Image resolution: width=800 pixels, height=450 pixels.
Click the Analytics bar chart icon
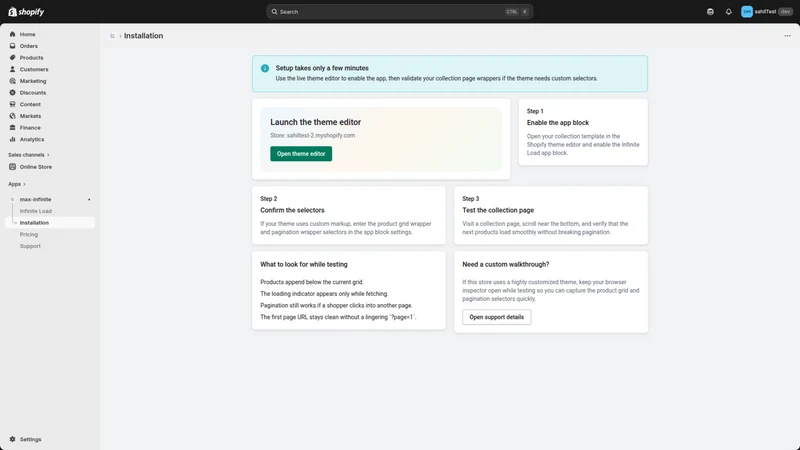pyautogui.click(x=12, y=139)
